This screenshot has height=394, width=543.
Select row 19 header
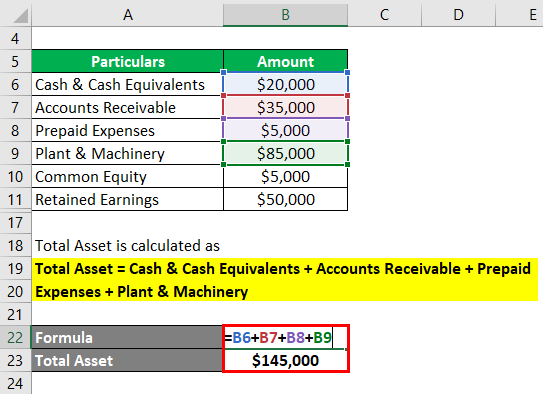click(15, 269)
